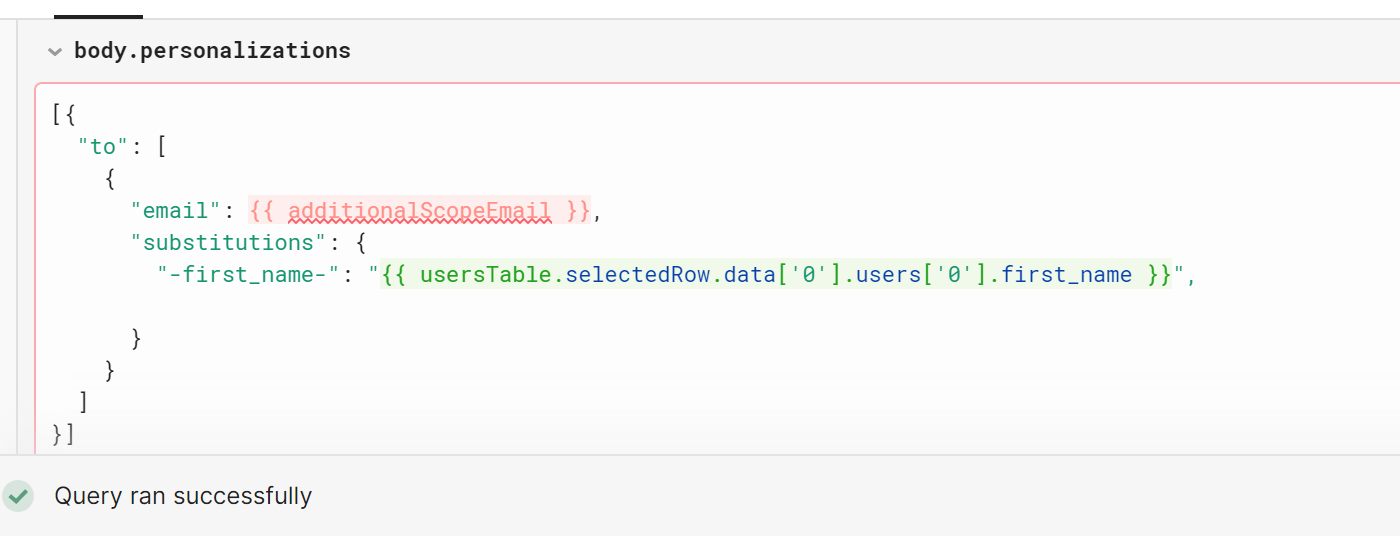Place cursor in the additionalScopeEmail expression
Viewport: 1400px width, 542px height.
point(419,211)
